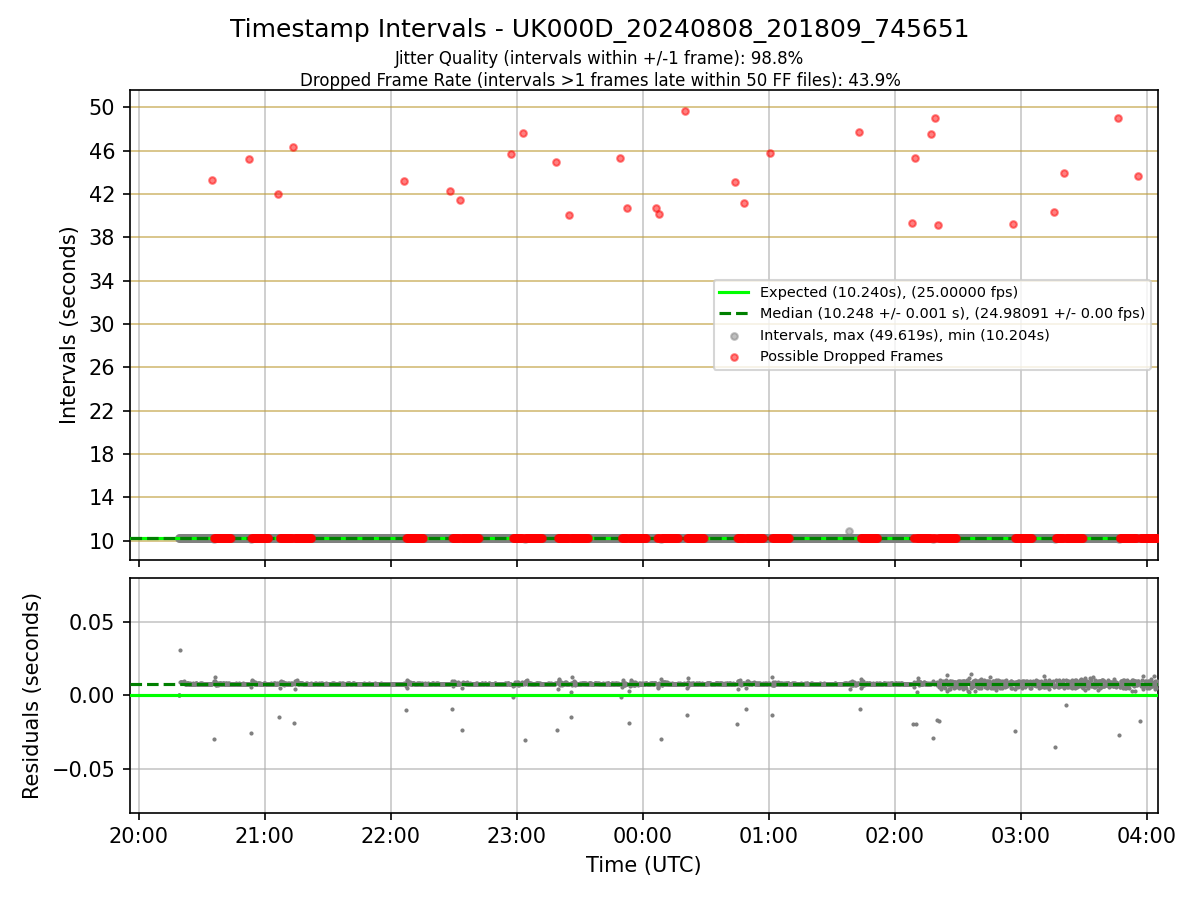Click the x-axis tick label '20:00'
The image size is (1200, 900).
139,834
